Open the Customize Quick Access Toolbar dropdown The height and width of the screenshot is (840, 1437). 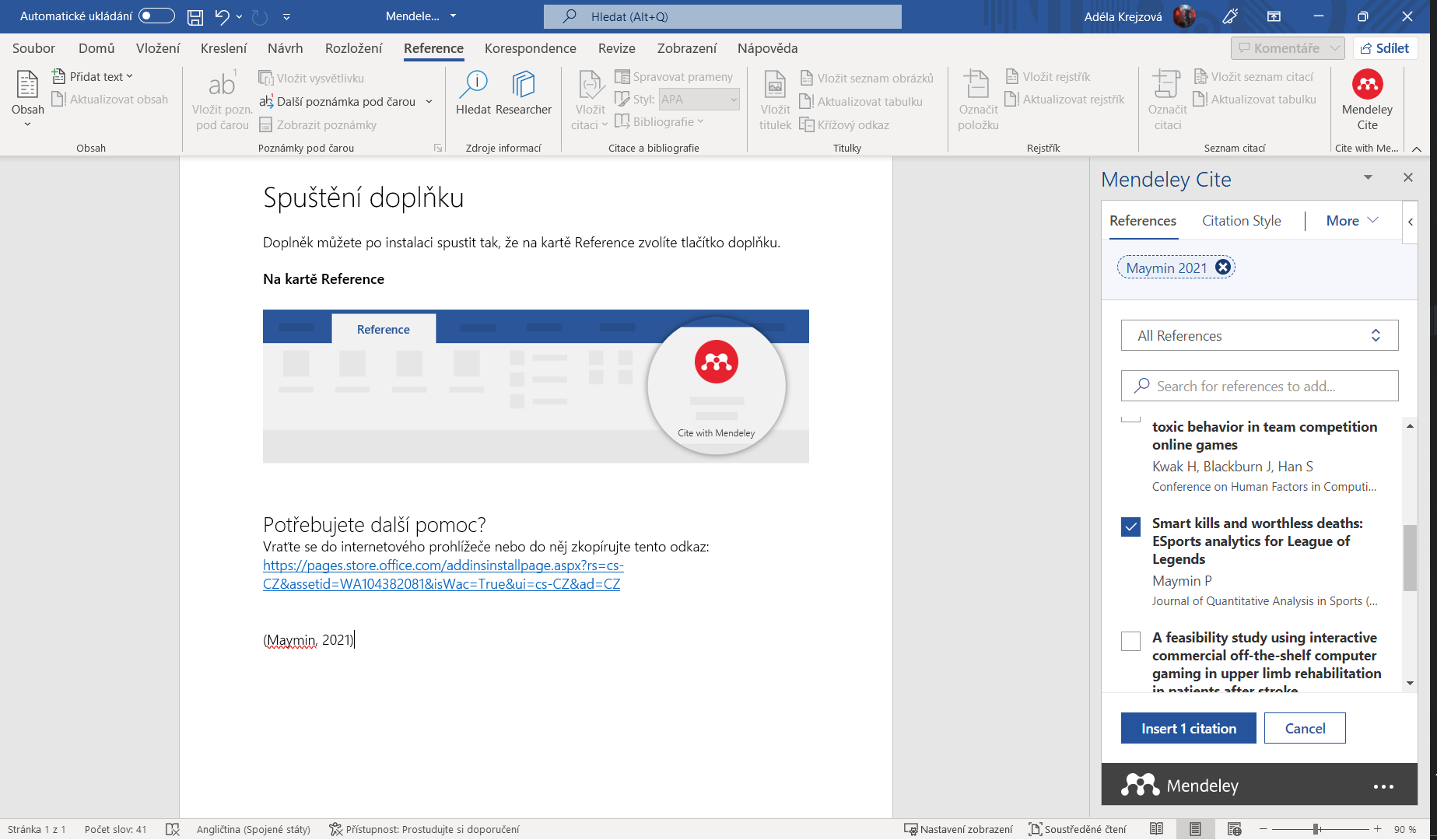pos(286,16)
